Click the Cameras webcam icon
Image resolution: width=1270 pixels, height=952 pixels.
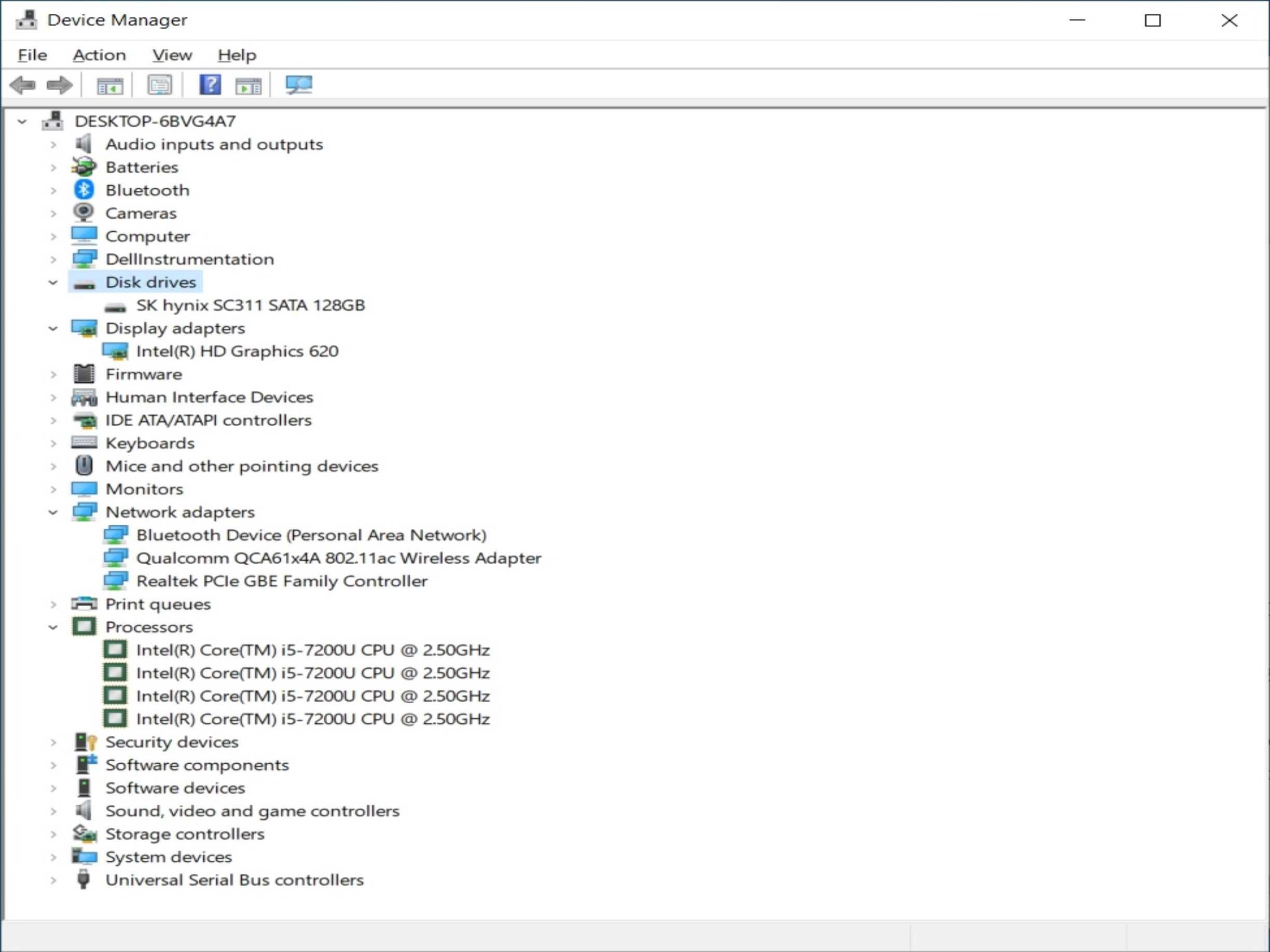pos(84,213)
